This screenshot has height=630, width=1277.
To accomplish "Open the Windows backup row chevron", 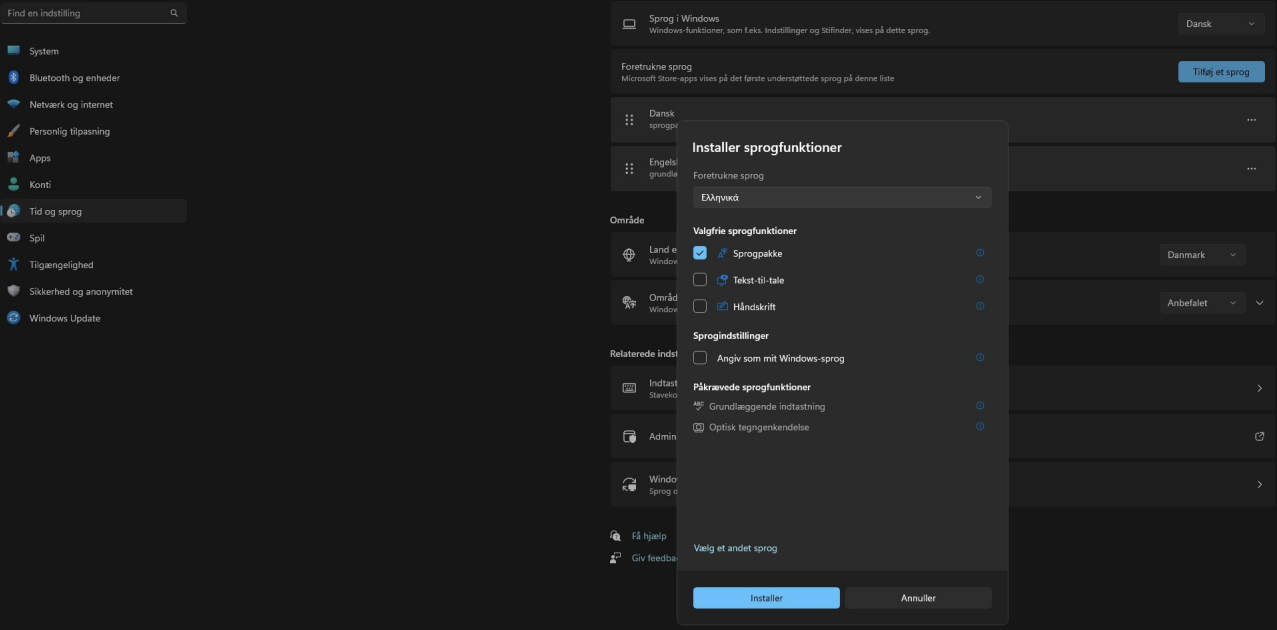I will (x=1259, y=484).
